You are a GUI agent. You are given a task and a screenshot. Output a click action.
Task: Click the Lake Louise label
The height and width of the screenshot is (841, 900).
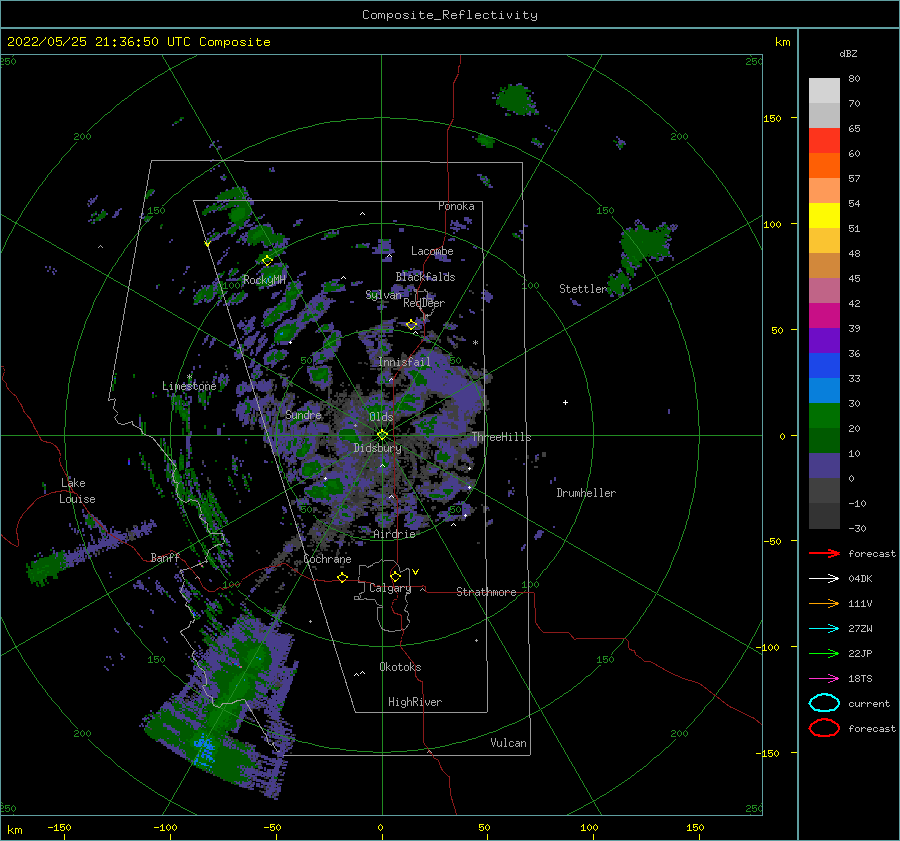tap(77, 491)
